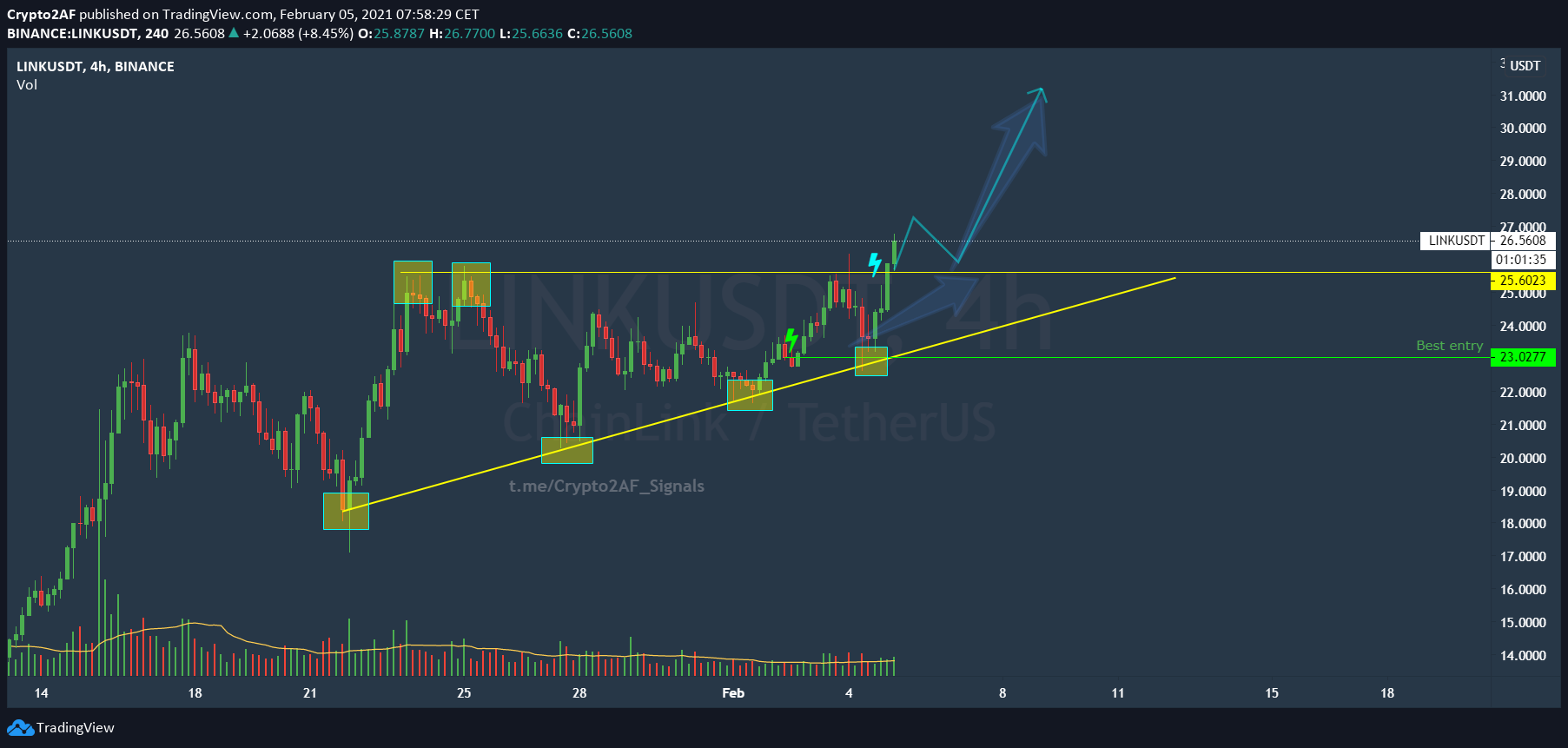This screenshot has width=1568, height=748.
Task: Click the yellow 25.6023 price label
Action: pyautogui.click(x=1523, y=281)
